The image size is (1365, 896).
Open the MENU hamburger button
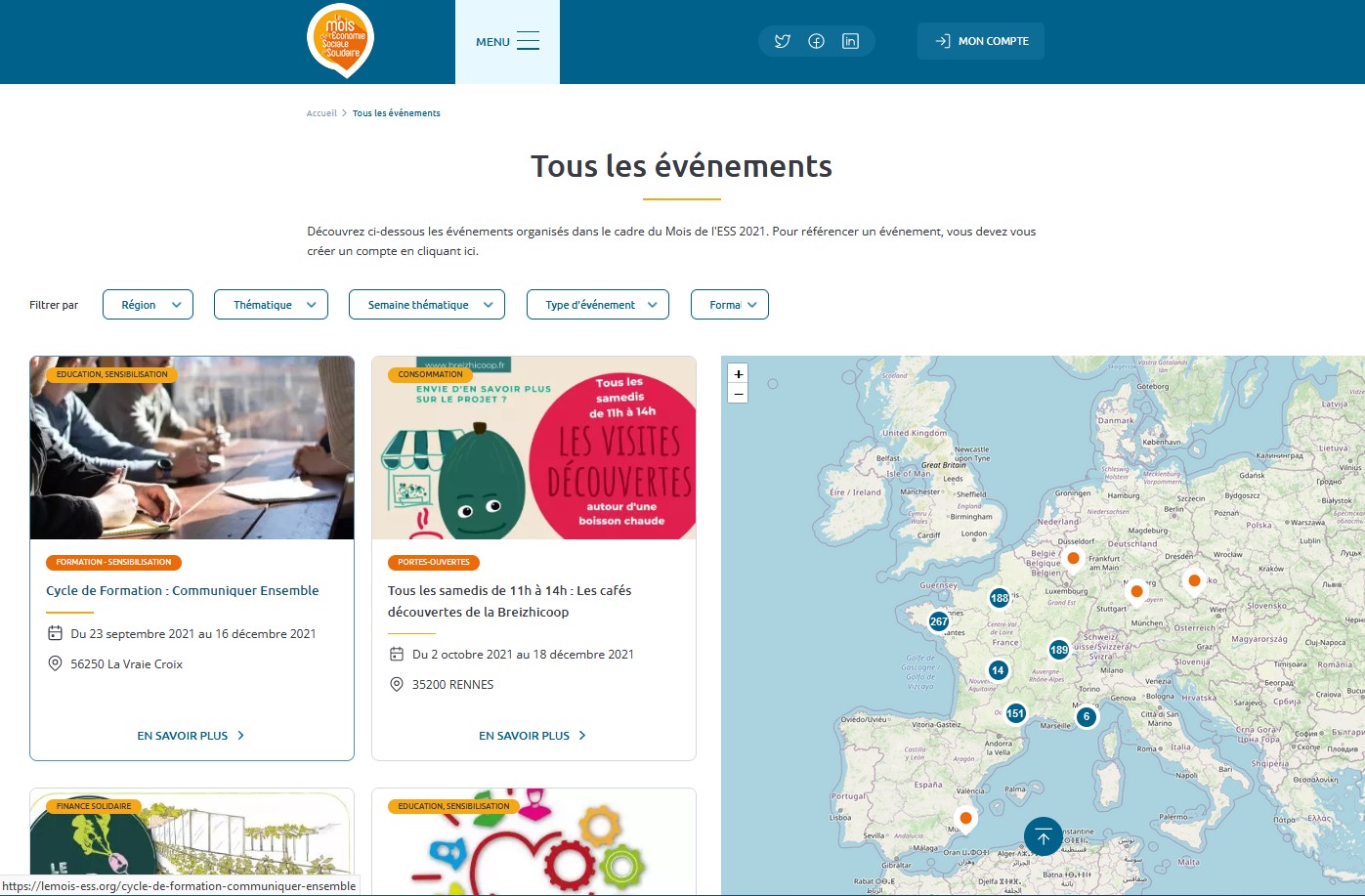pos(507,41)
